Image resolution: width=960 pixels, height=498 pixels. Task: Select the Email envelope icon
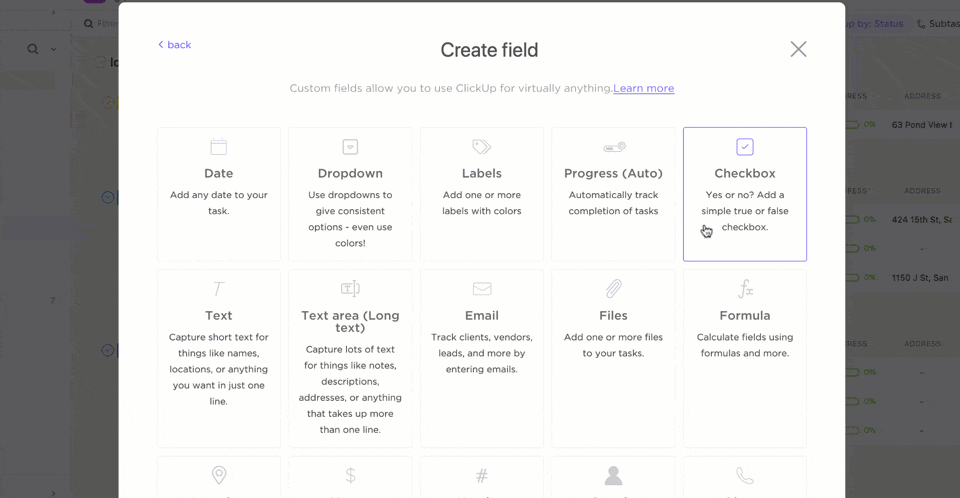[482, 289]
